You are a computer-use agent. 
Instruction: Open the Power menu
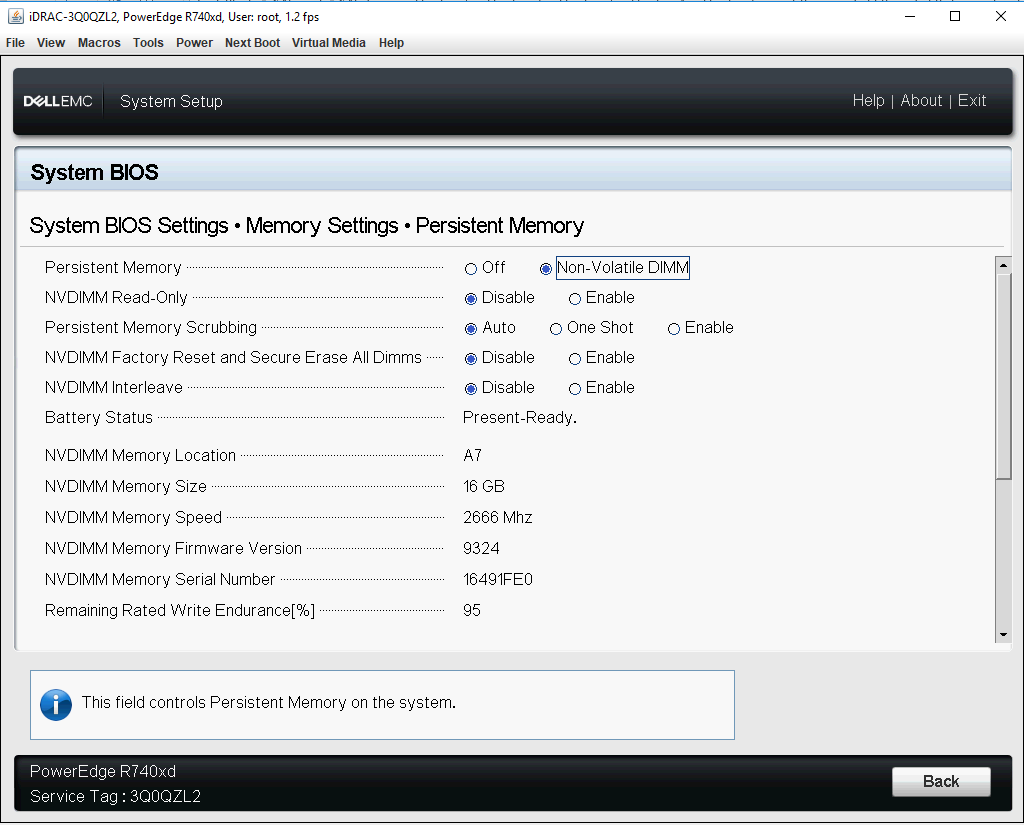point(194,42)
